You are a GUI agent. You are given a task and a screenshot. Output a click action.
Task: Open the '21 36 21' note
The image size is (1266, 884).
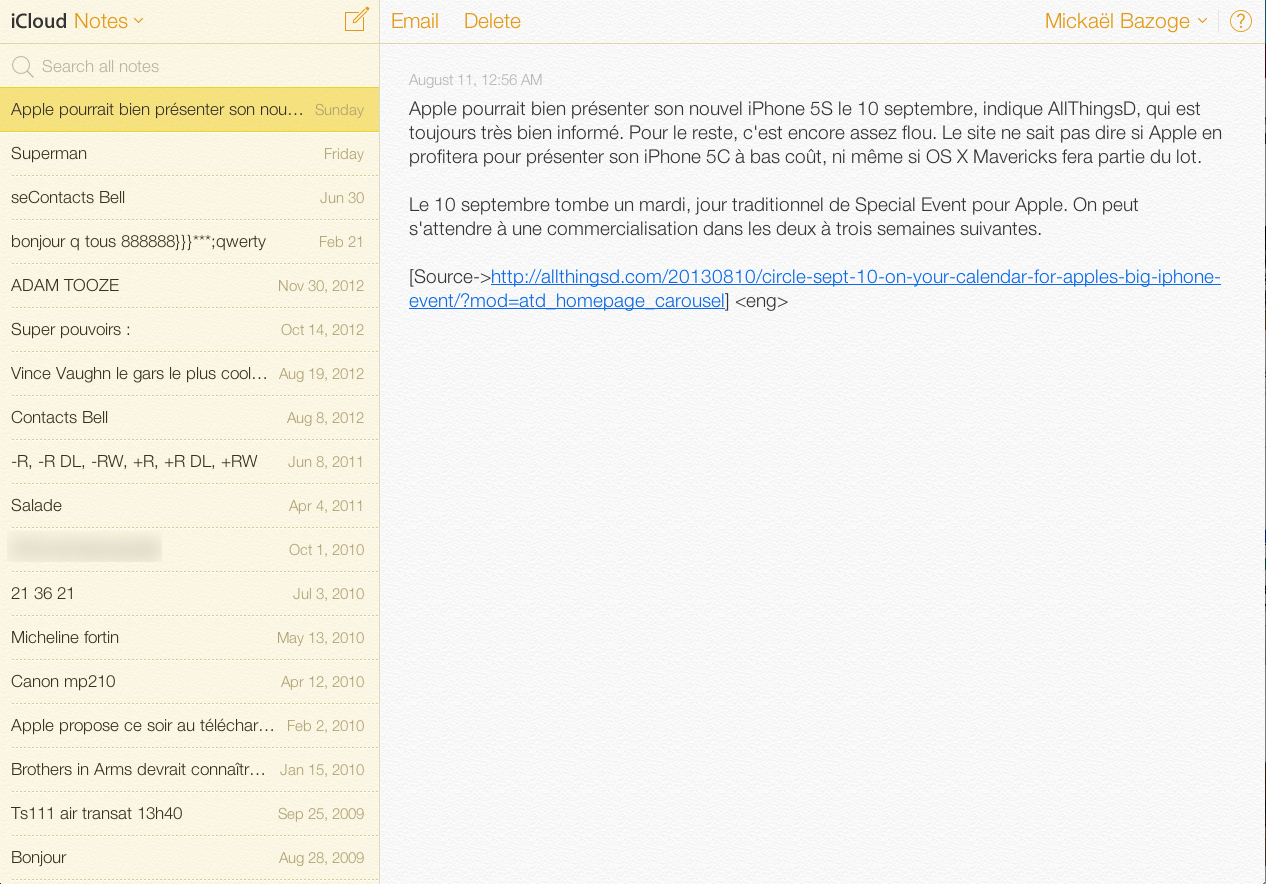[190, 594]
